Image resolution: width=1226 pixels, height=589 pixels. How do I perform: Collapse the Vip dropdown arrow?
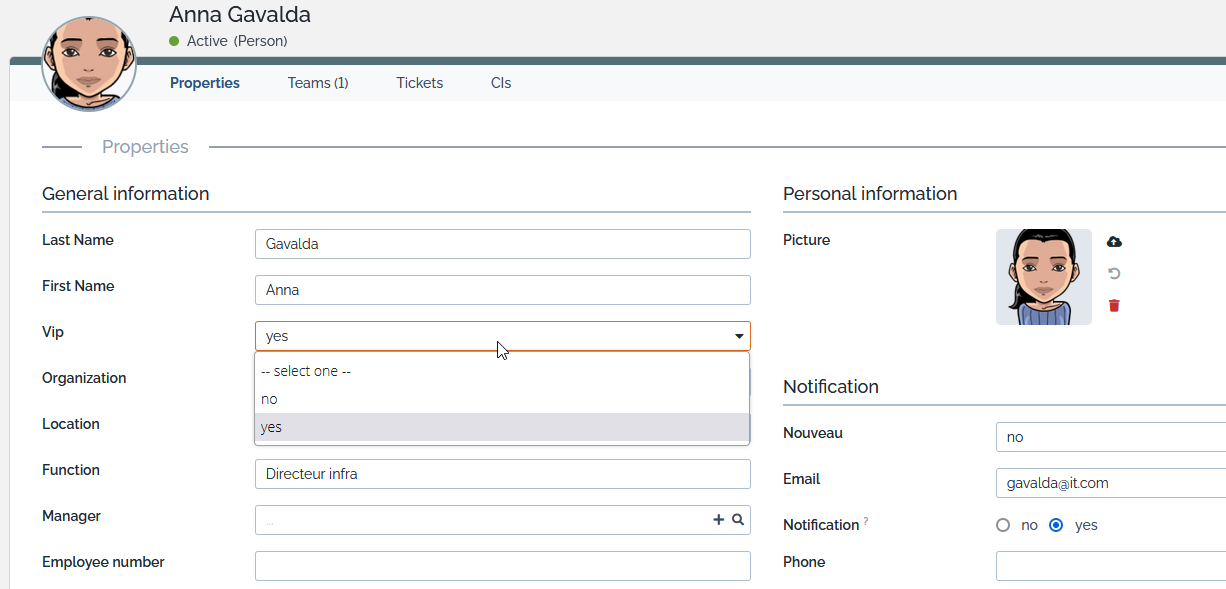(739, 337)
